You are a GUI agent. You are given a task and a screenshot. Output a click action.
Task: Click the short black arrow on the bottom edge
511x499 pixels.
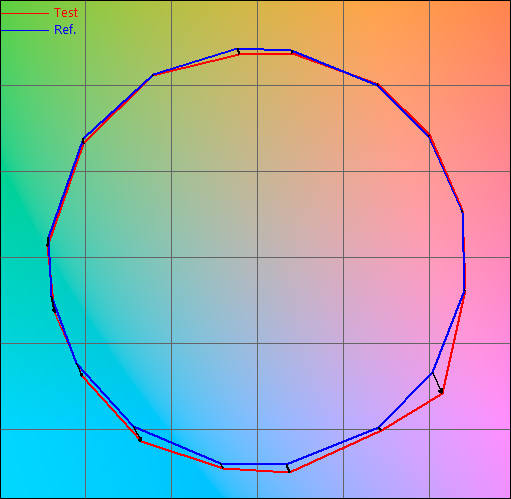288,468
